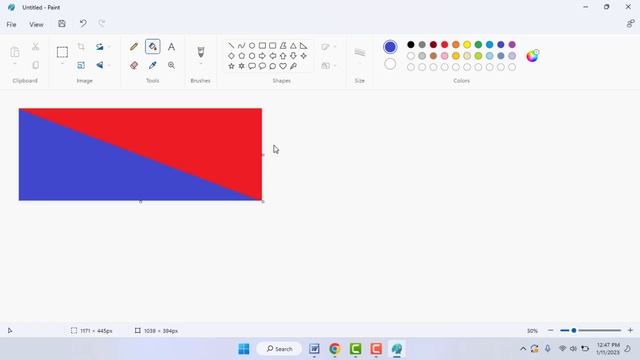
Task: Click the Redo arrow
Action: click(x=102, y=24)
